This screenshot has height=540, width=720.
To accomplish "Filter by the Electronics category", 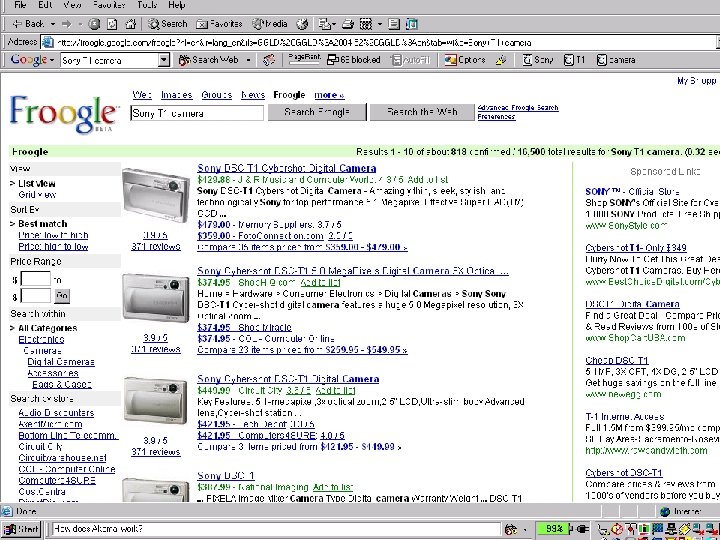I will click(x=41, y=339).
